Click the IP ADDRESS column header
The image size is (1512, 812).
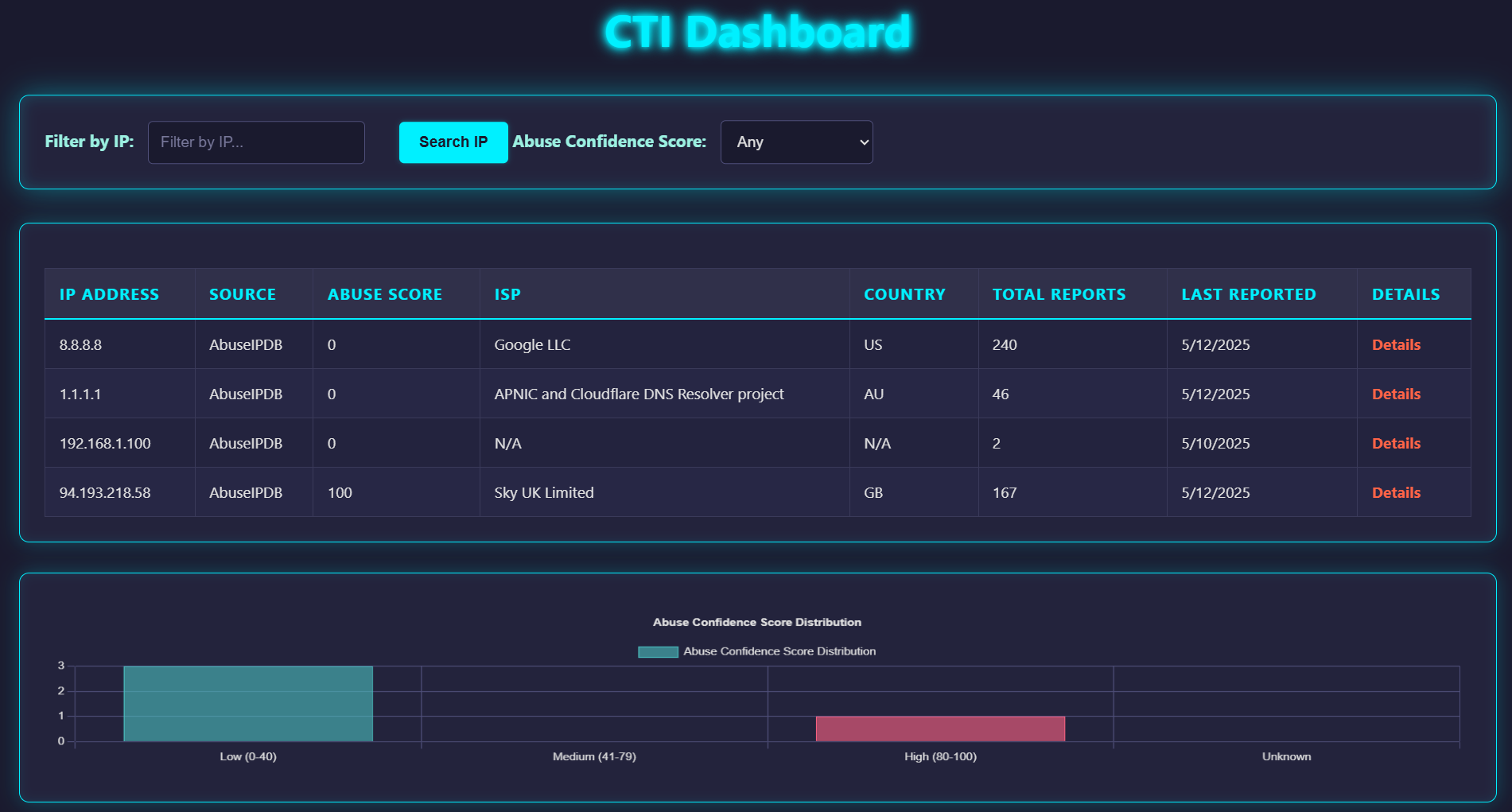point(120,294)
